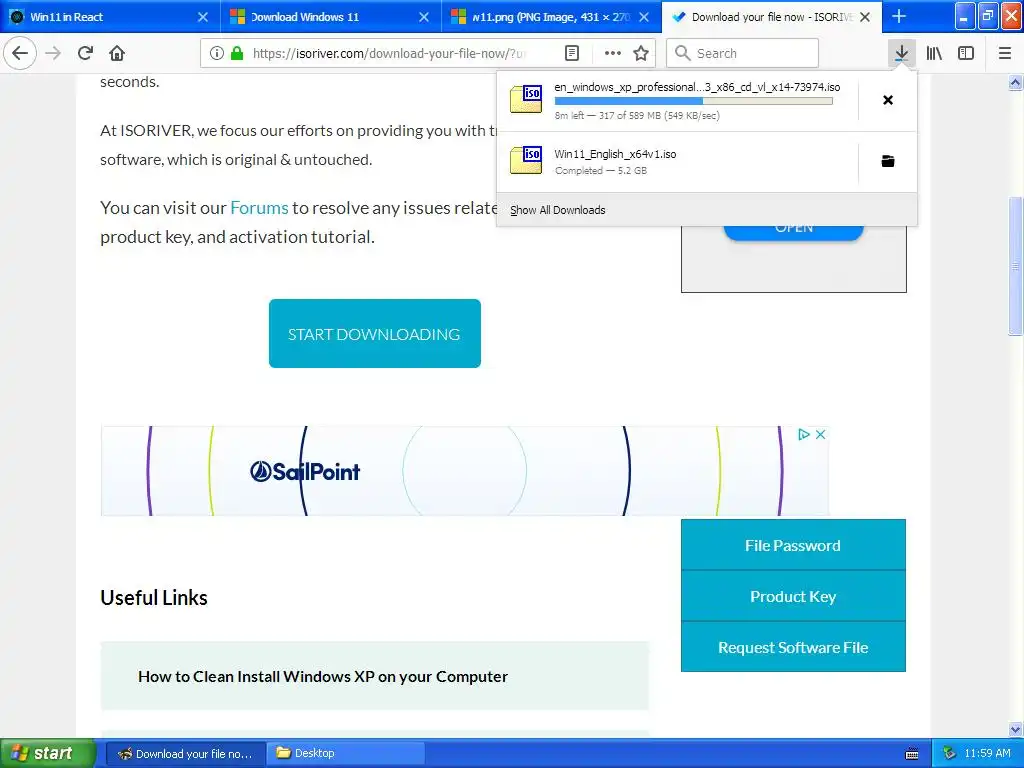Click the system tray network icon
The image size is (1024, 768).
tap(950, 754)
